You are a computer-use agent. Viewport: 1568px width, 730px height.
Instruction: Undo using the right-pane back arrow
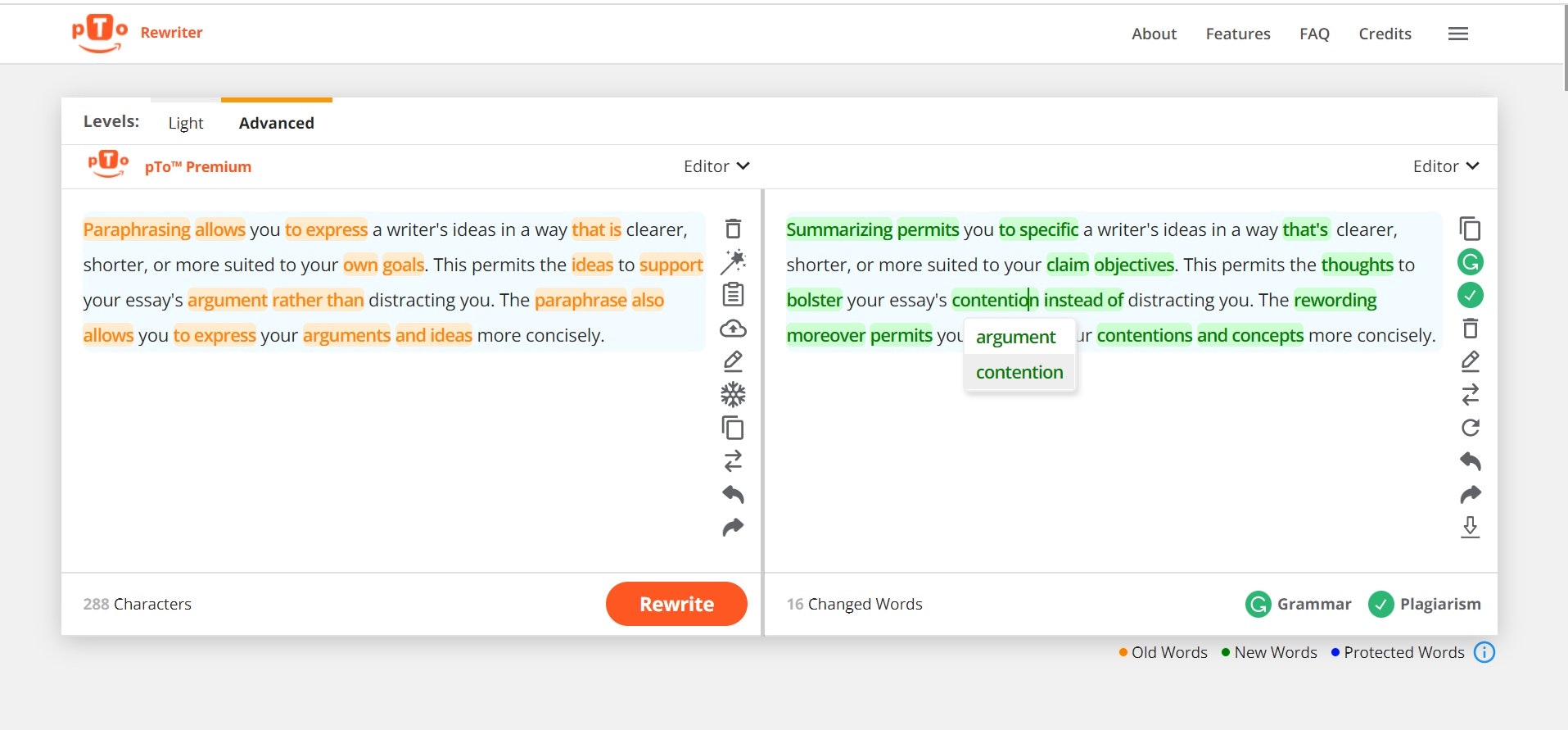[x=1471, y=461]
